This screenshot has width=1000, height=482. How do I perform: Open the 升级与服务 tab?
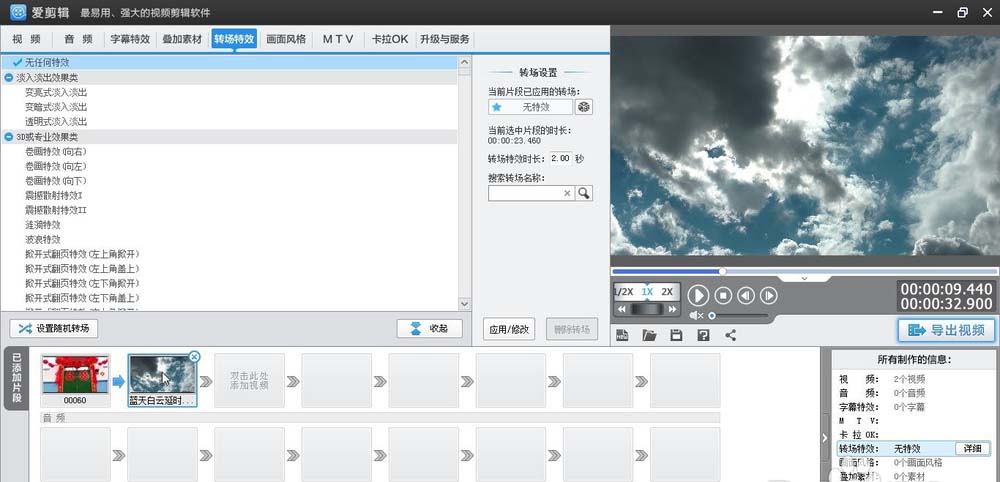445,40
